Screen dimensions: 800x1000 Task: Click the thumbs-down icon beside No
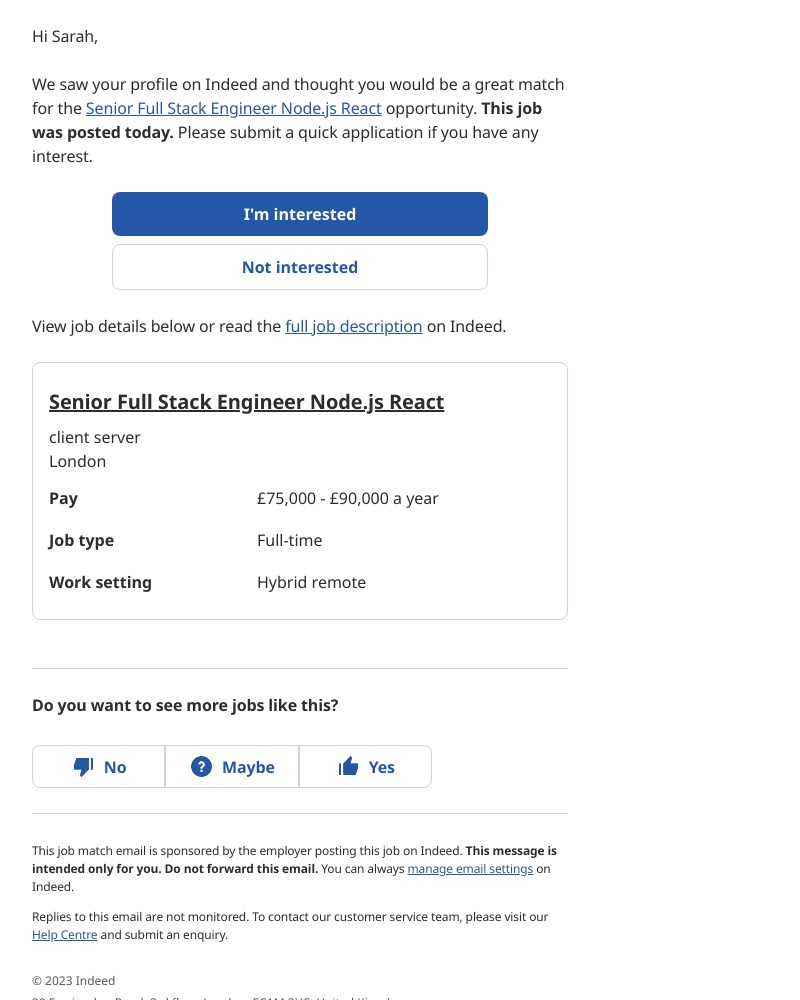click(84, 766)
